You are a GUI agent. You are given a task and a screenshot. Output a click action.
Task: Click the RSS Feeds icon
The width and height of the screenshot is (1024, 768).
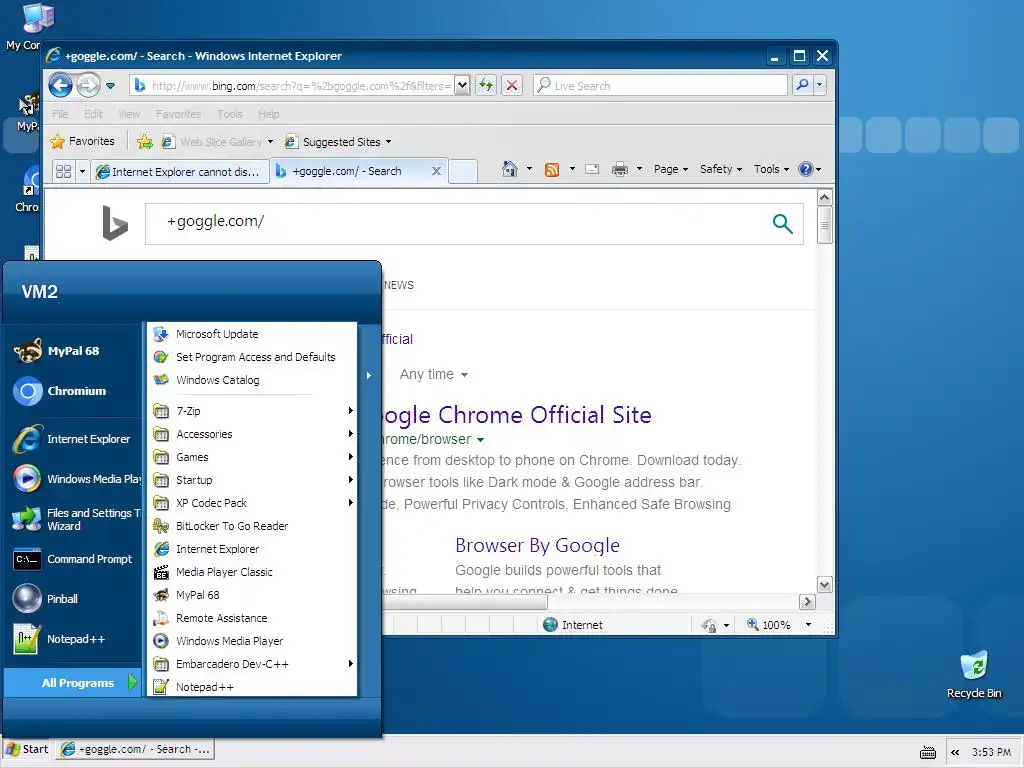(552, 169)
